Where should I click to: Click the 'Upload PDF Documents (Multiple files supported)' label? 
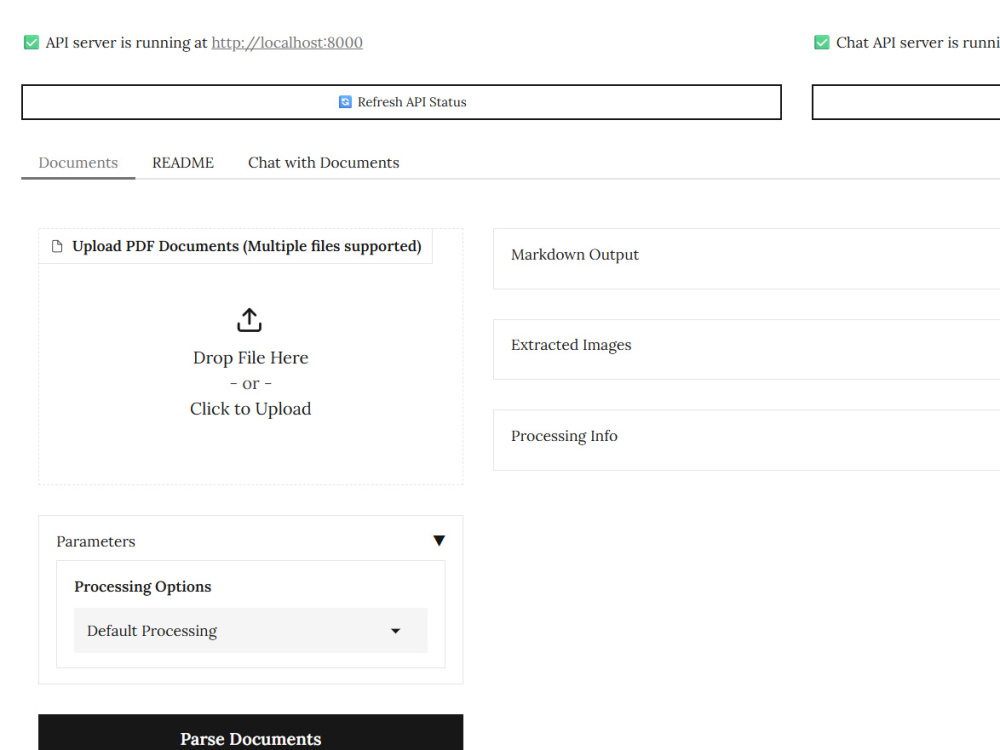(247, 246)
